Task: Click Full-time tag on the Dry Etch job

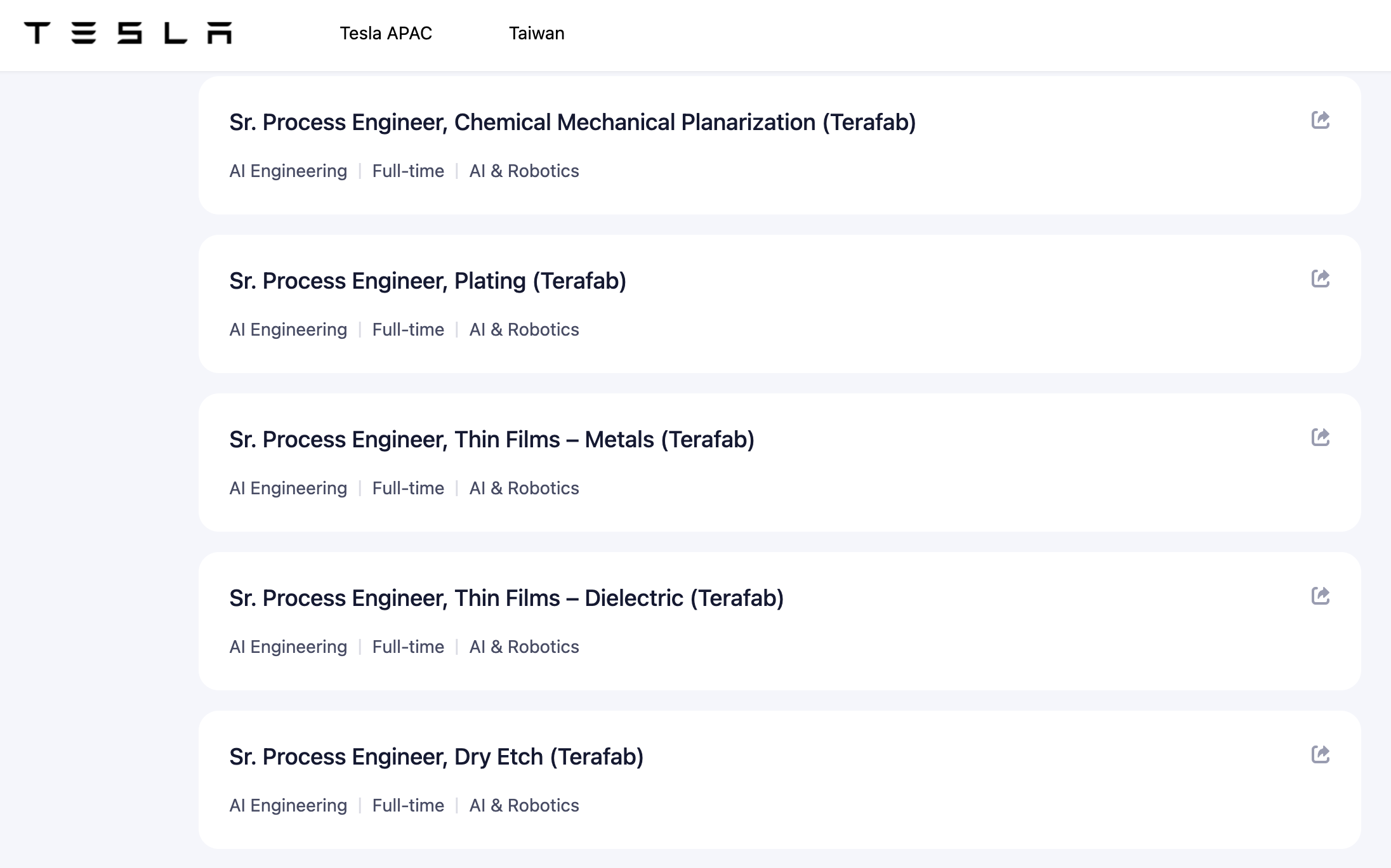Action: [x=408, y=806]
